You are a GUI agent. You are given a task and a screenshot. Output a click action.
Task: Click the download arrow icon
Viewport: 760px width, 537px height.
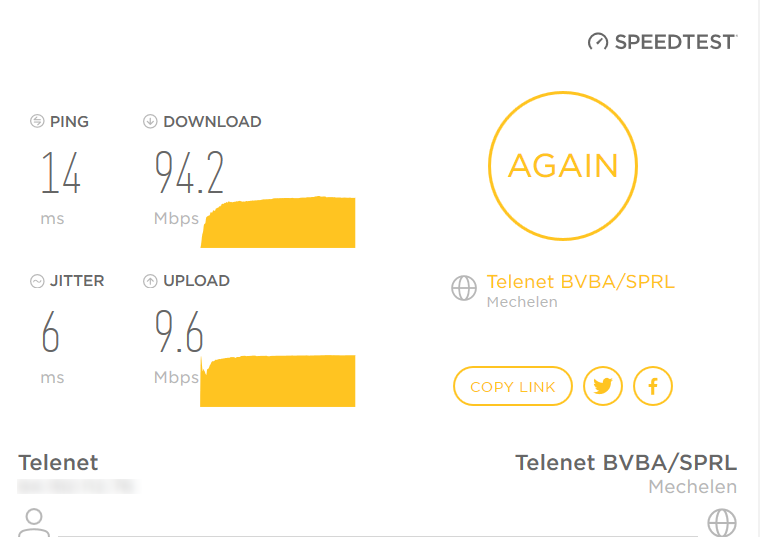click(x=150, y=122)
